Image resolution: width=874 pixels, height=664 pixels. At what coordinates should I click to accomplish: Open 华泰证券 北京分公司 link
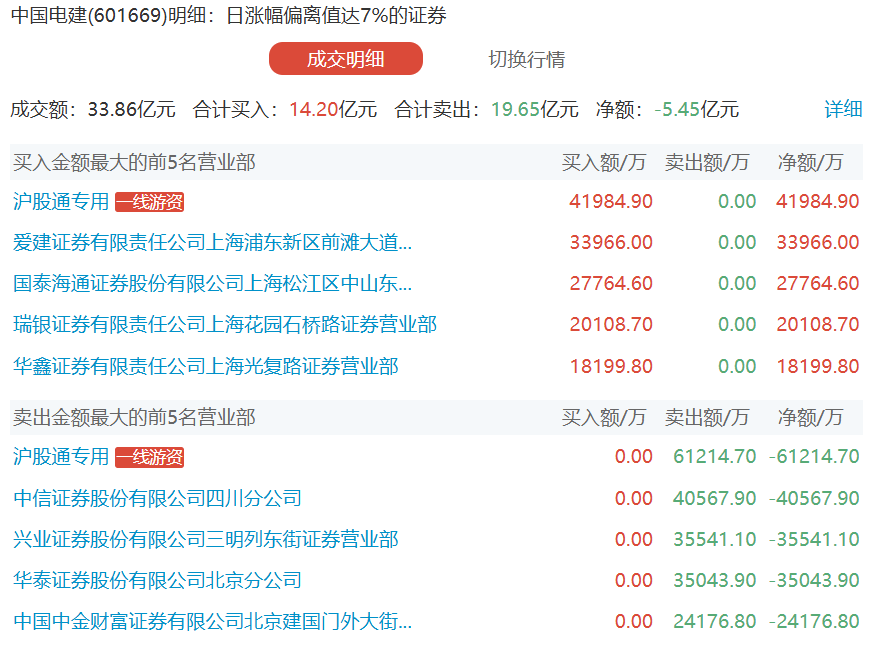(157, 580)
